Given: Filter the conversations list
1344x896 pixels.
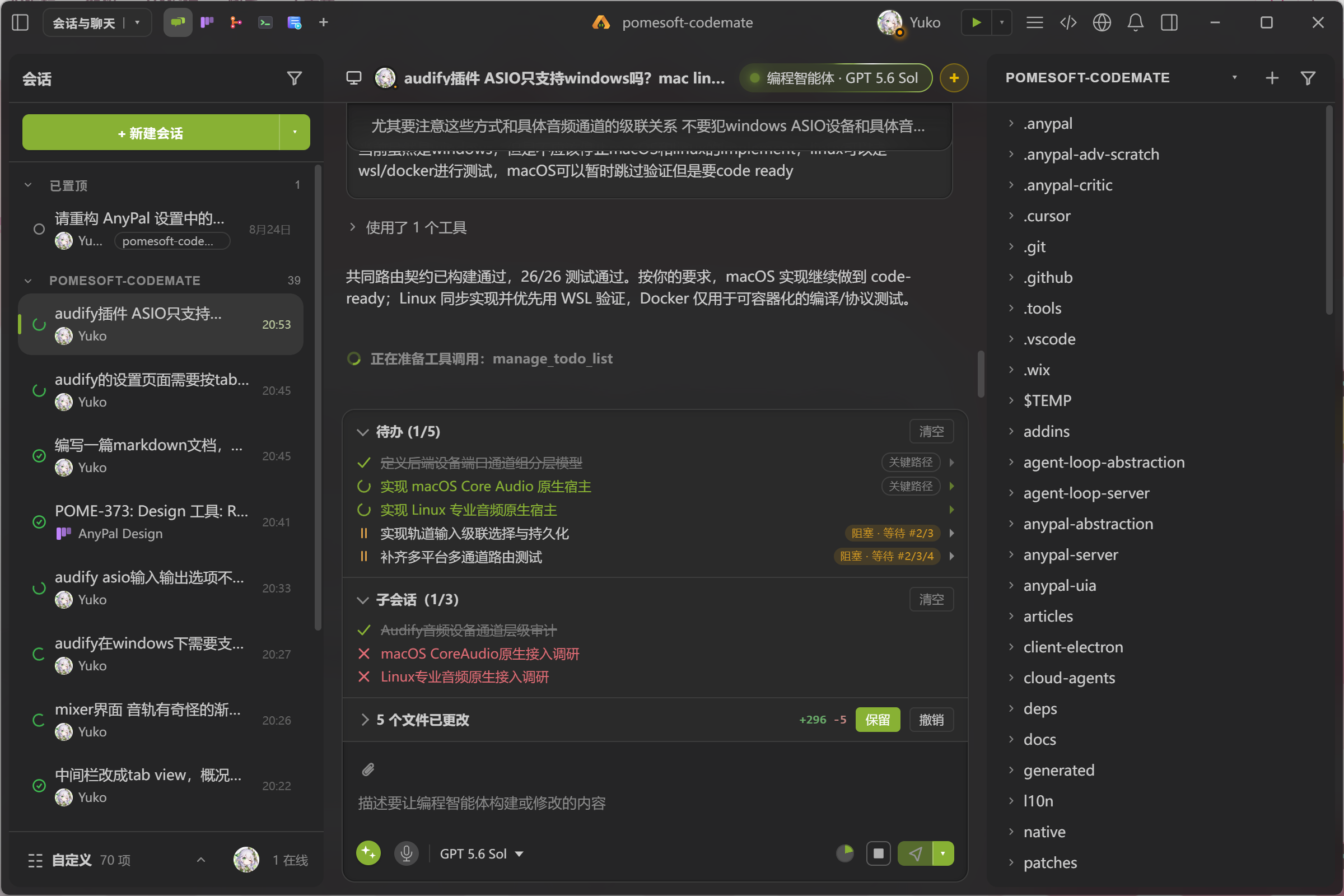Looking at the screenshot, I should pyautogui.click(x=295, y=78).
